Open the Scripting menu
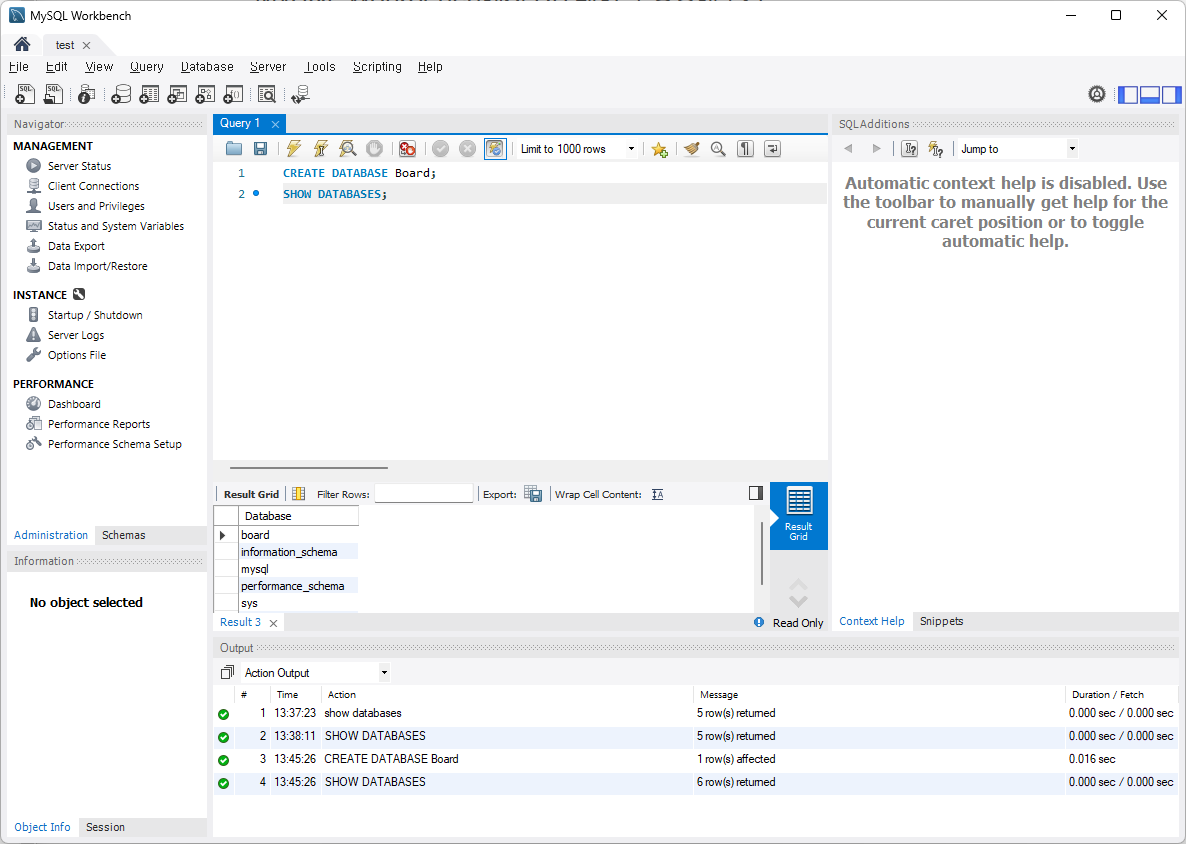The image size is (1186, 844). tap(377, 67)
